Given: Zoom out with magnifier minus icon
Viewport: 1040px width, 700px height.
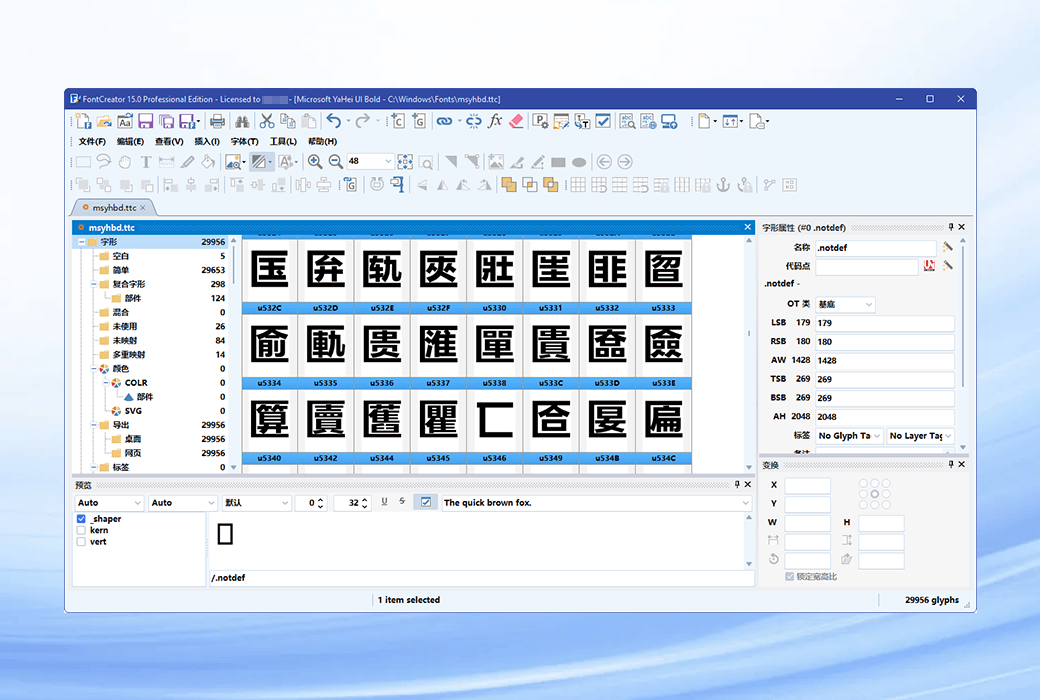Looking at the screenshot, I should [336, 161].
